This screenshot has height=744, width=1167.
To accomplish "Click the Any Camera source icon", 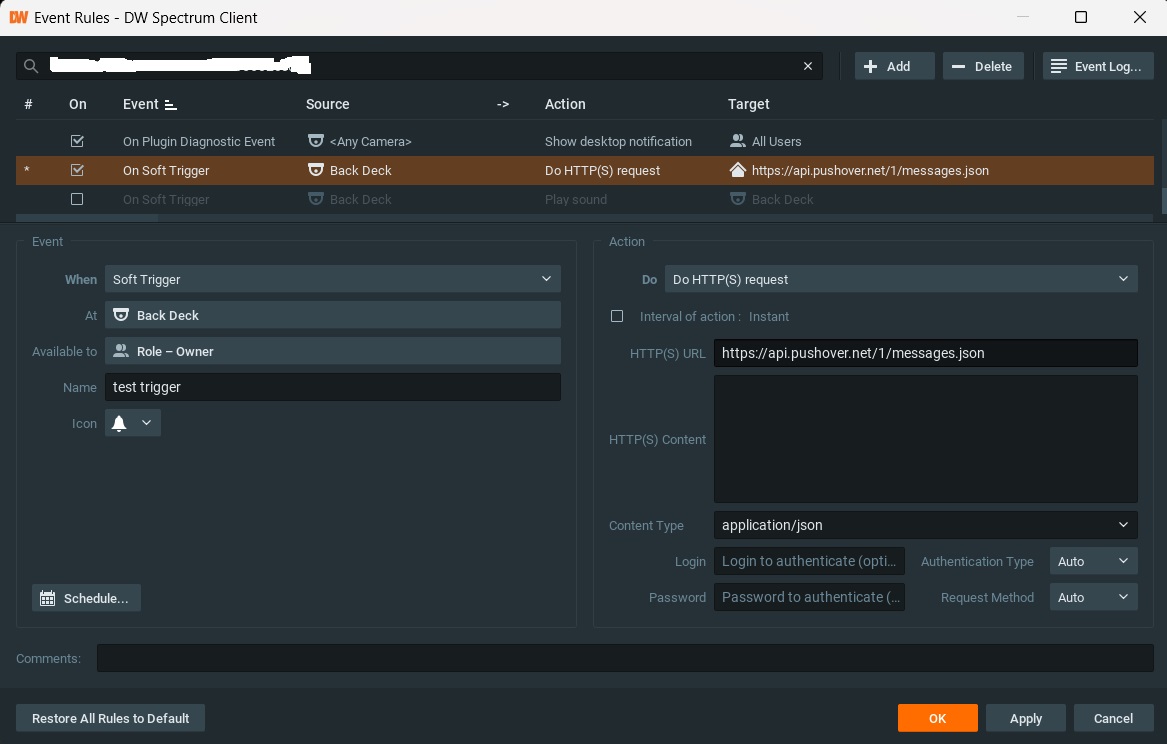I will tap(315, 141).
